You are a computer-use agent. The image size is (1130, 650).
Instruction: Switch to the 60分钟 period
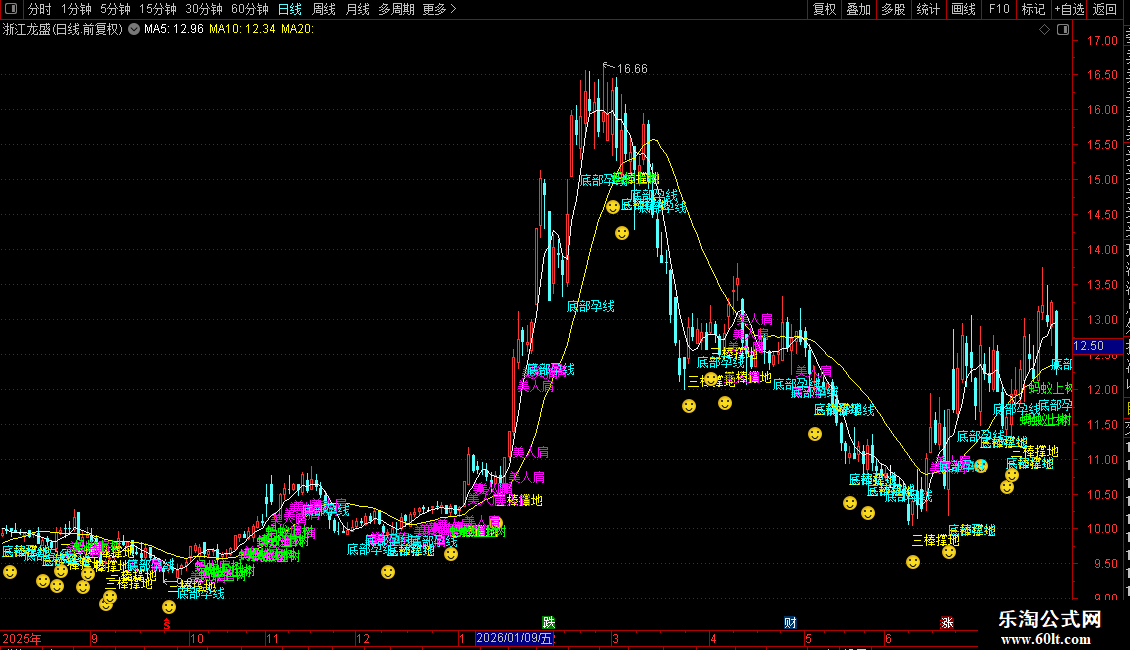[250, 9]
